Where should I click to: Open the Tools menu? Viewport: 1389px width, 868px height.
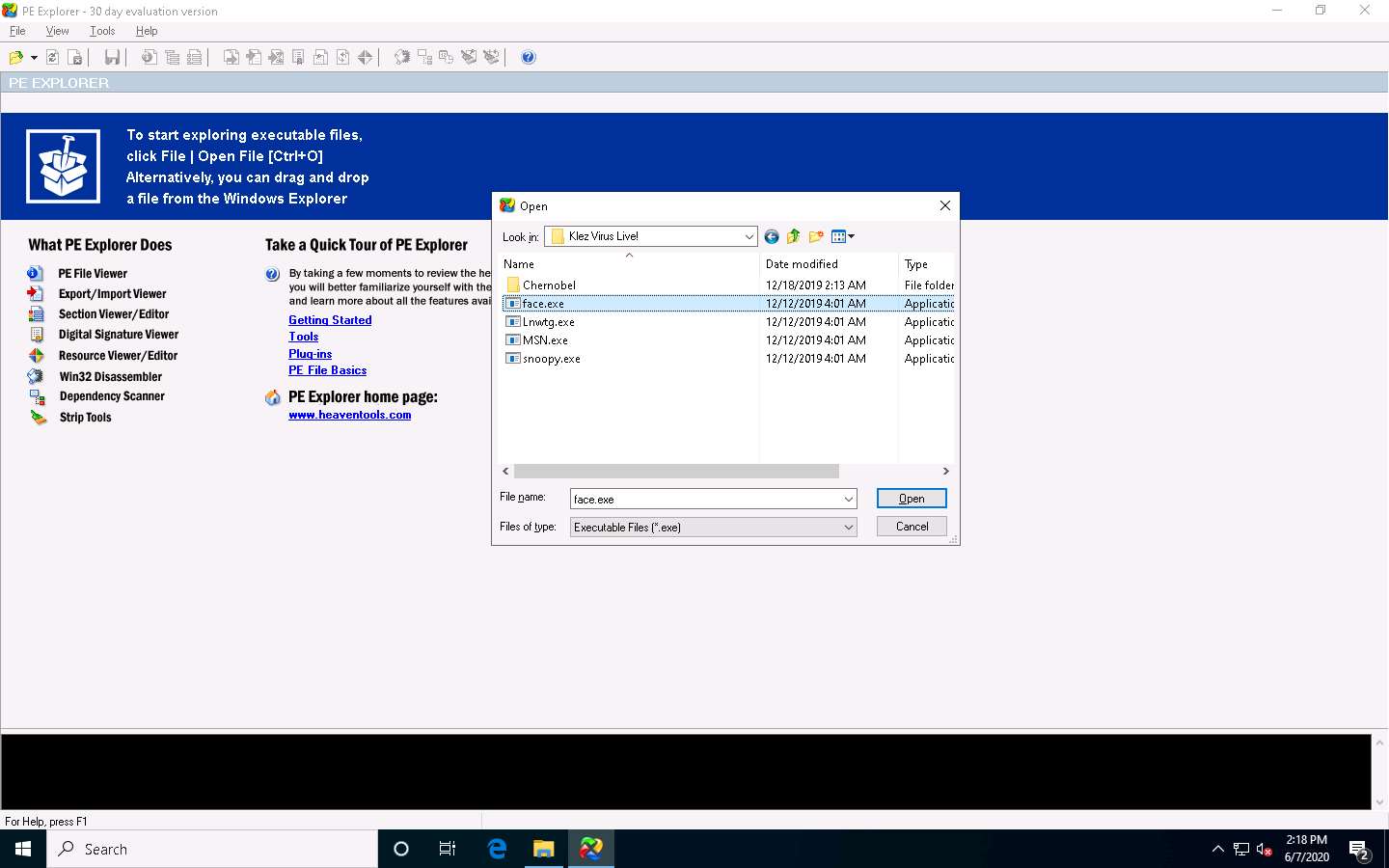[x=102, y=31]
